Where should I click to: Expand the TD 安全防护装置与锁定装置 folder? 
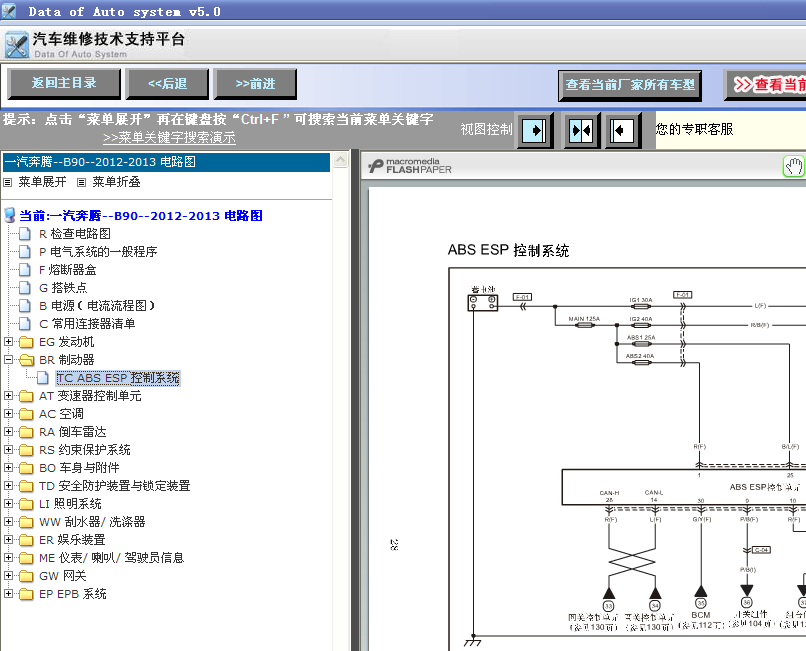[8, 485]
